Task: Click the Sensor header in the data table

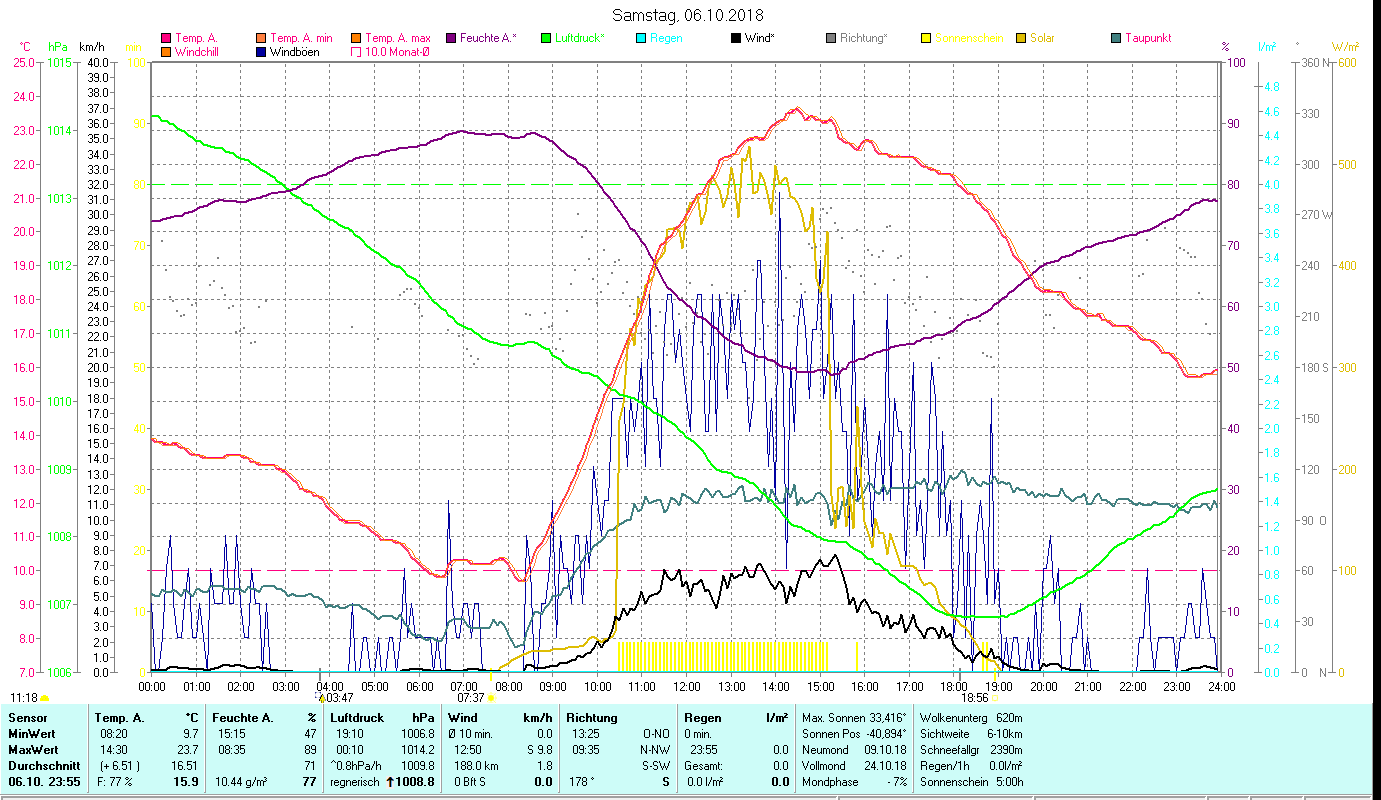Action: [27, 718]
